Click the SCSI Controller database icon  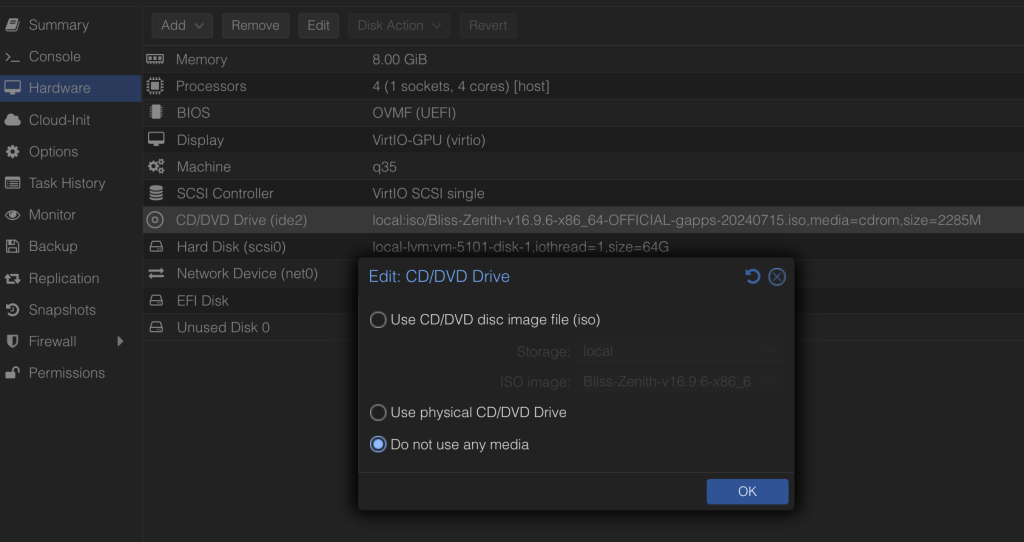pos(156,194)
